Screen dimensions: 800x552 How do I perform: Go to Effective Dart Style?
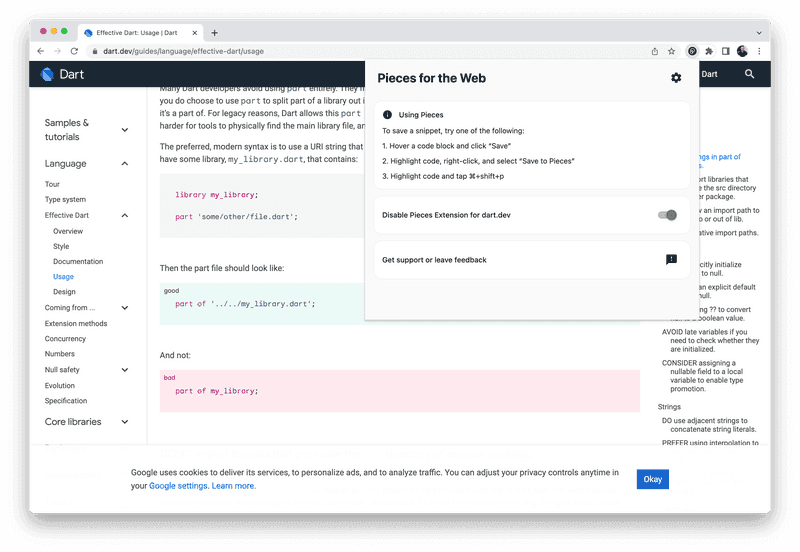[61, 246]
